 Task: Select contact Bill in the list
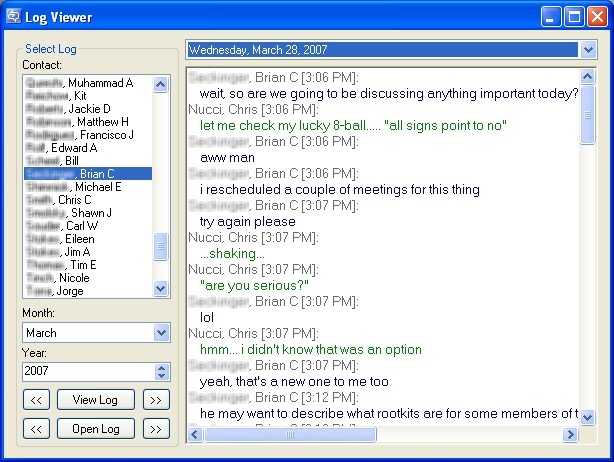tap(88, 161)
